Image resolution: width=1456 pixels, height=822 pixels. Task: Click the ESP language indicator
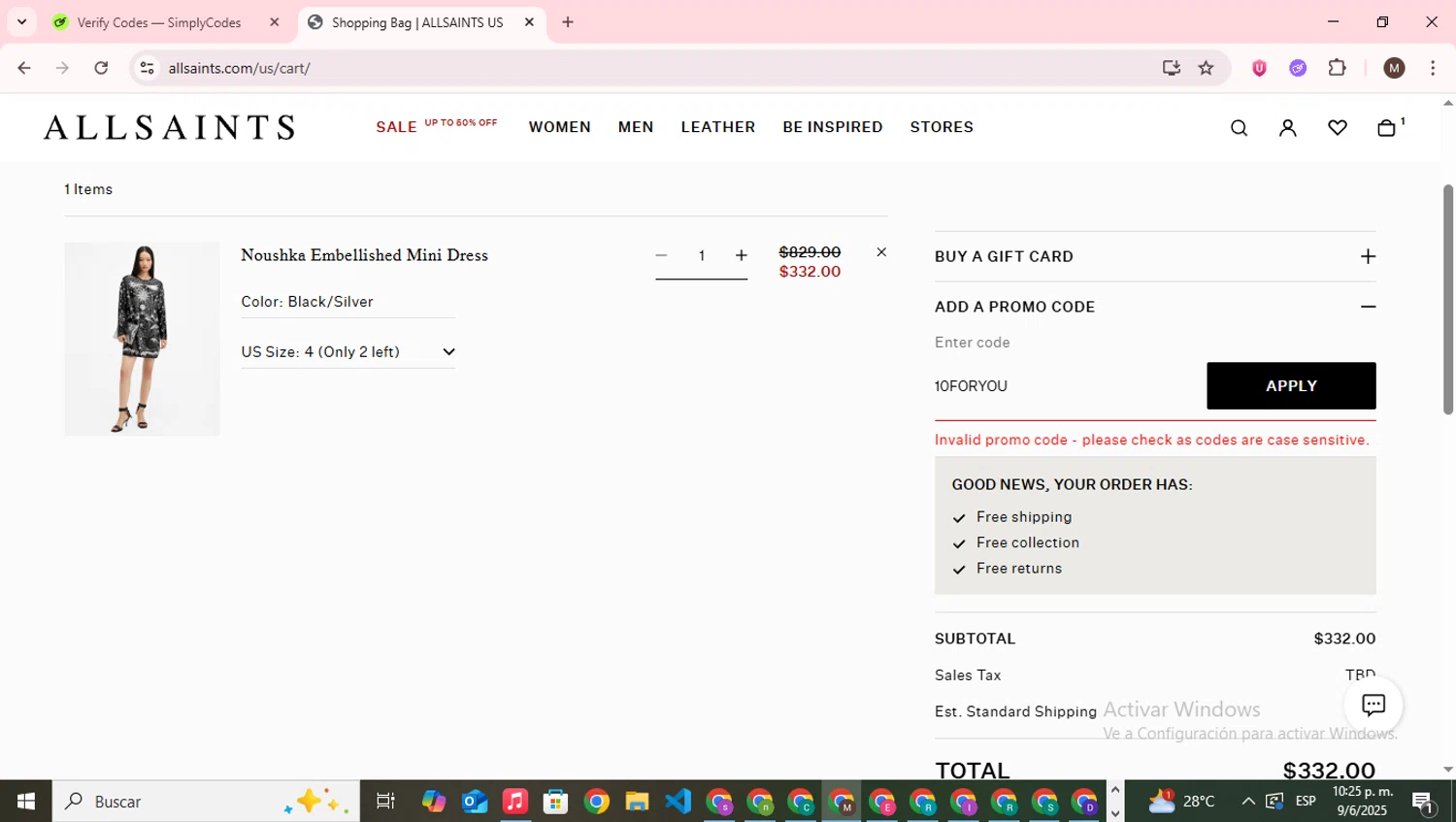click(1306, 801)
